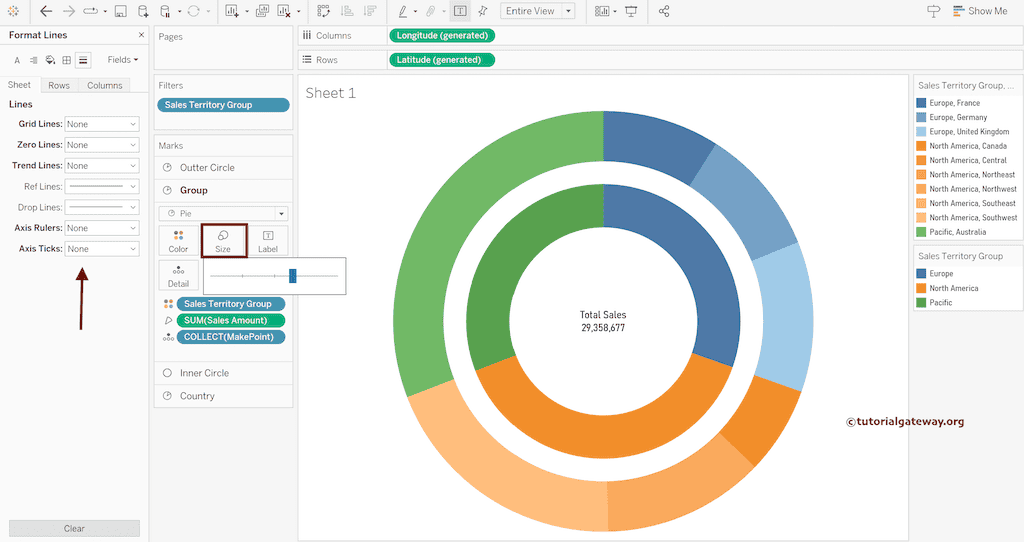Select the Format Alignment icon

33,60
